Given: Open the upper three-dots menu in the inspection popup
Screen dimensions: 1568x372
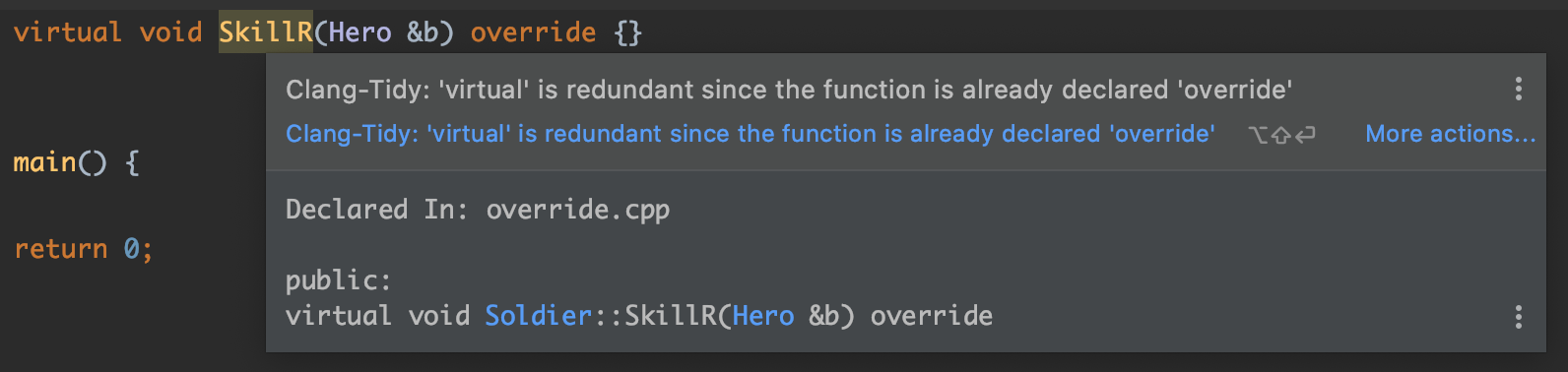Looking at the screenshot, I should pos(1518,90).
